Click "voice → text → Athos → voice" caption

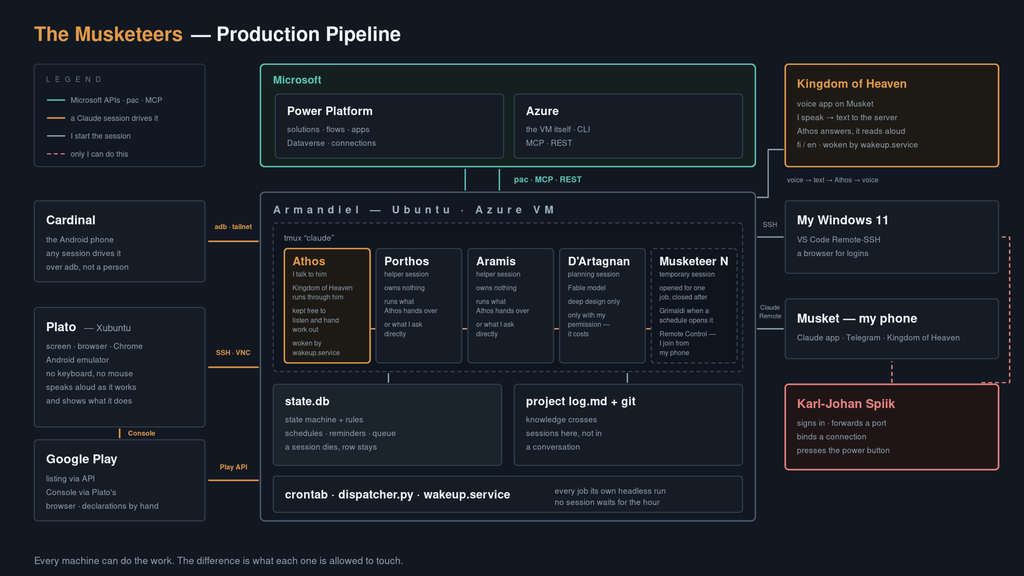[833, 180]
